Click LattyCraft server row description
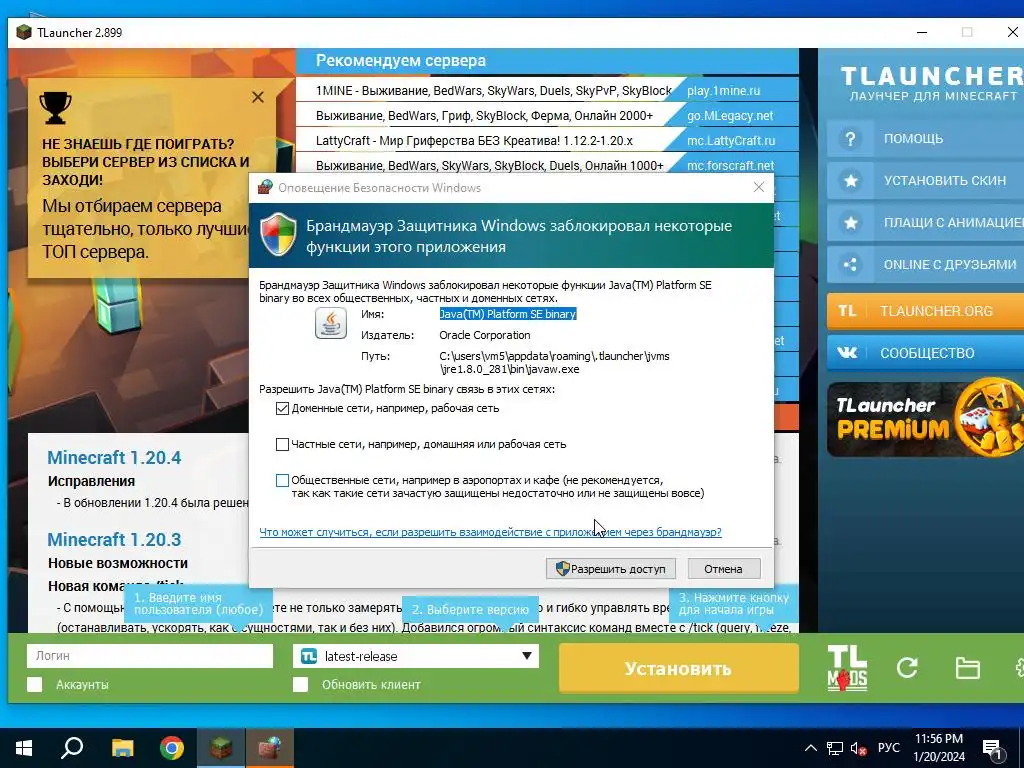Viewport: 1024px width, 768px height. (474, 140)
